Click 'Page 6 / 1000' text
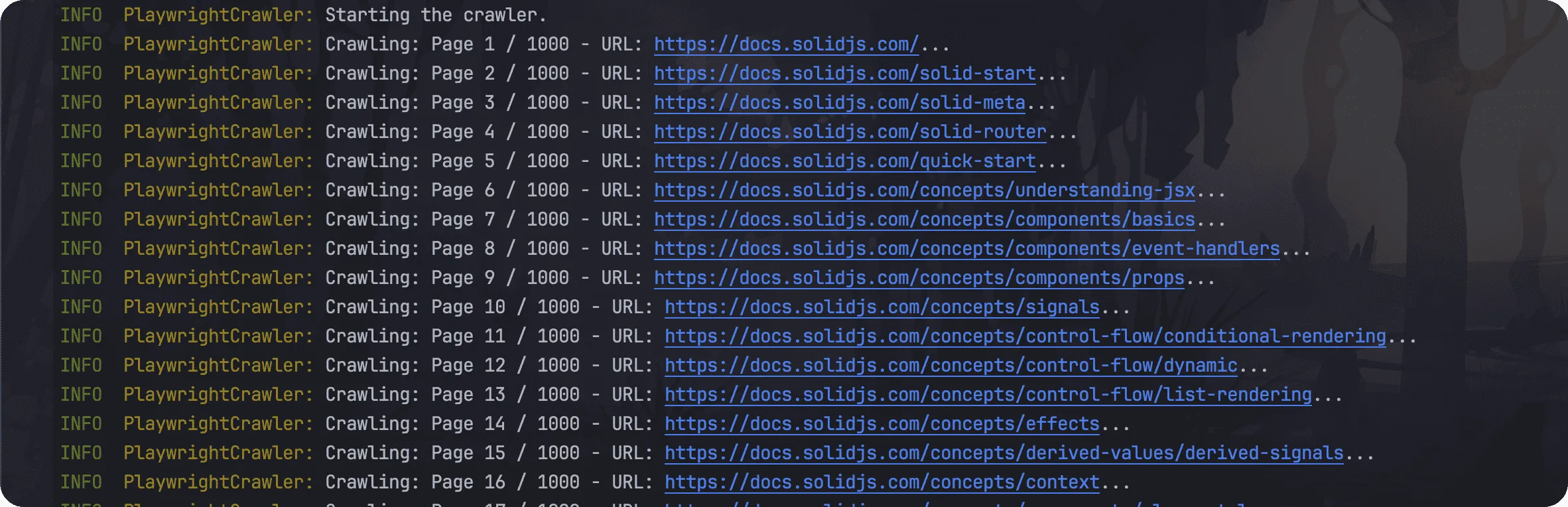Image resolution: width=1568 pixels, height=507 pixels. pyautogui.click(x=500, y=190)
